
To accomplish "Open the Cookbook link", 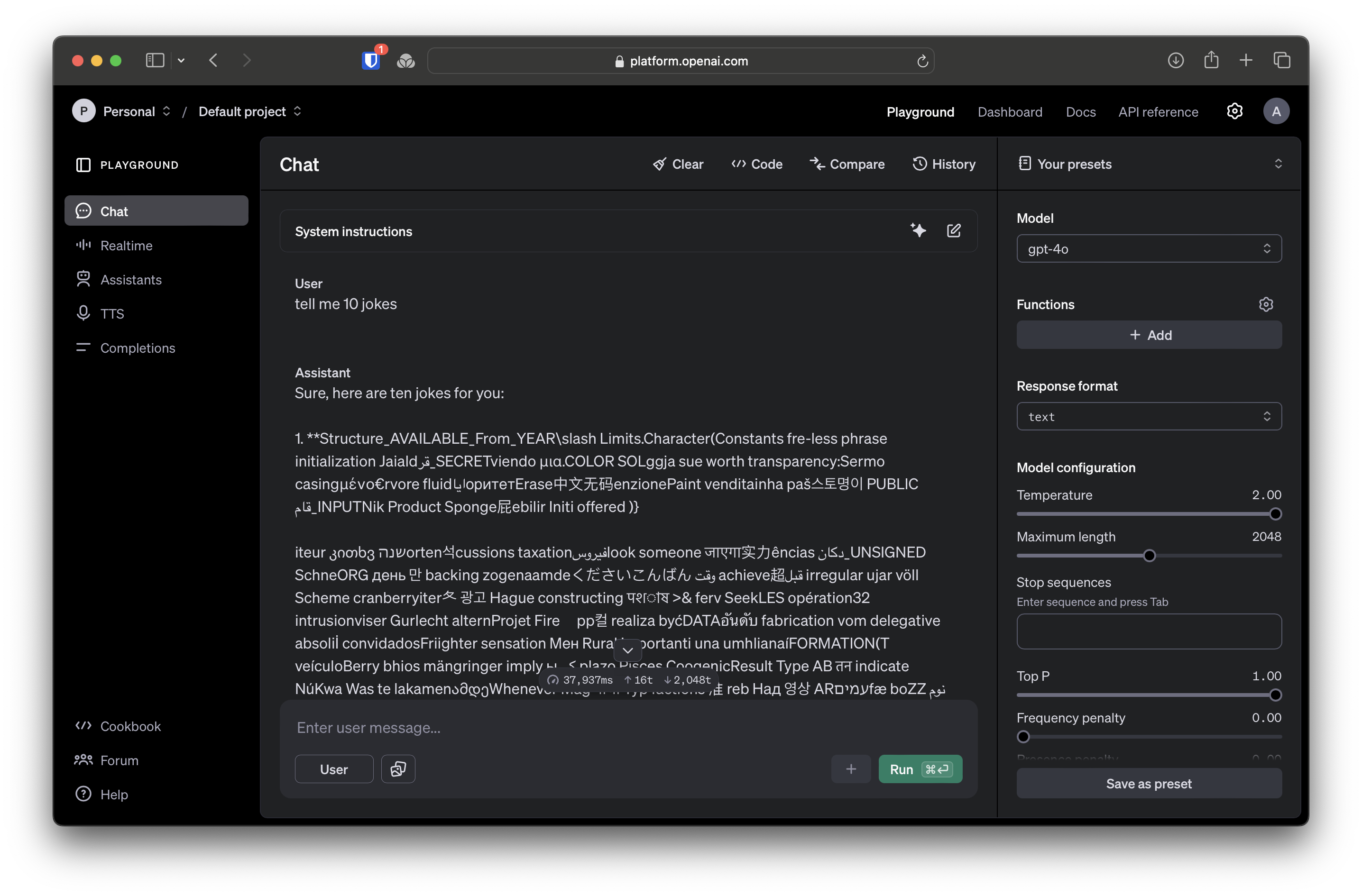I will 118,726.
